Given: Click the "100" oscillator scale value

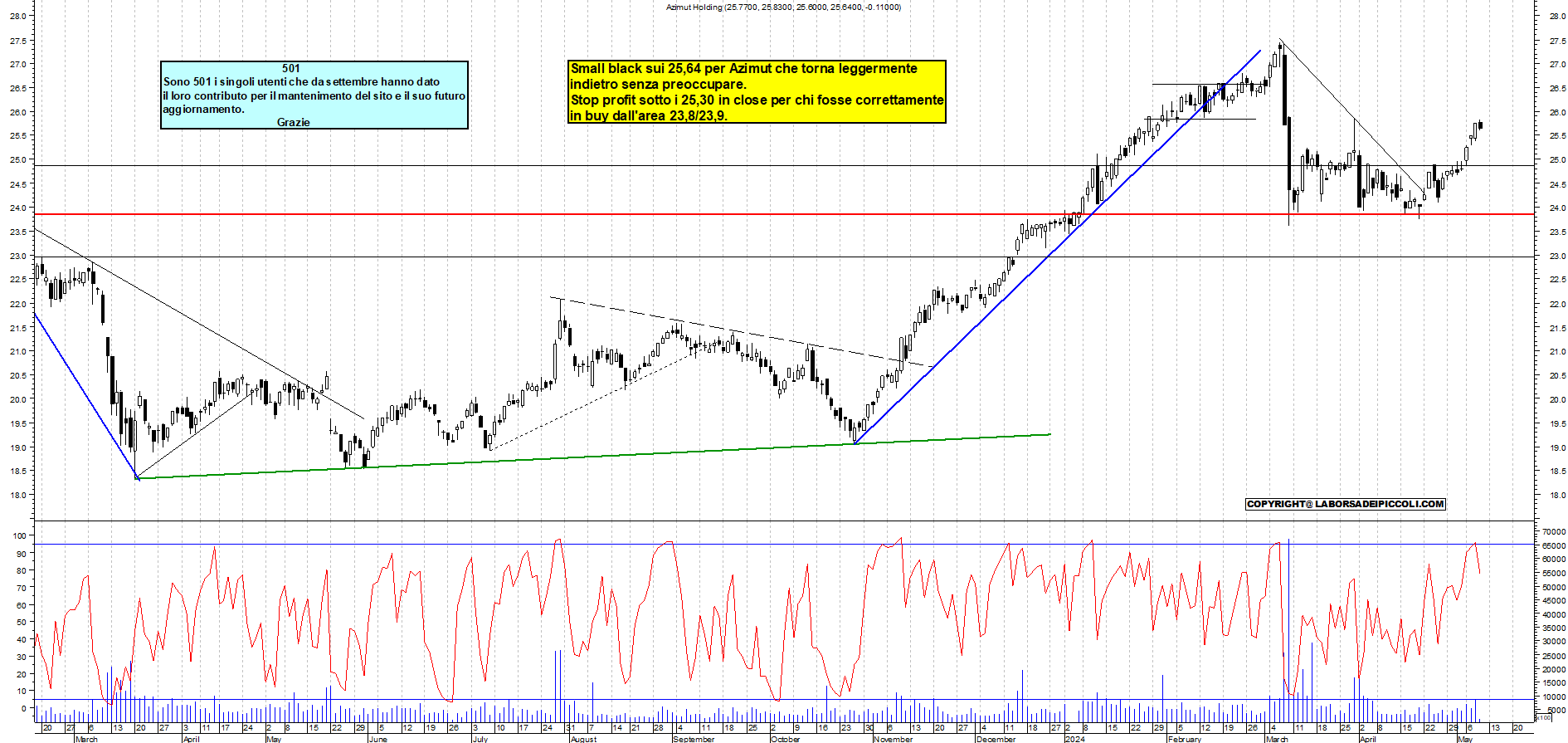Looking at the screenshot, I should click(x=19, y=536).
